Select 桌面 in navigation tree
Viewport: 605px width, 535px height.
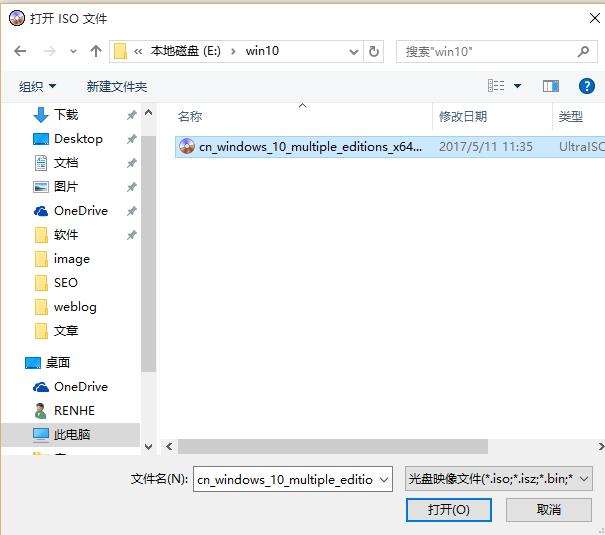57,363
